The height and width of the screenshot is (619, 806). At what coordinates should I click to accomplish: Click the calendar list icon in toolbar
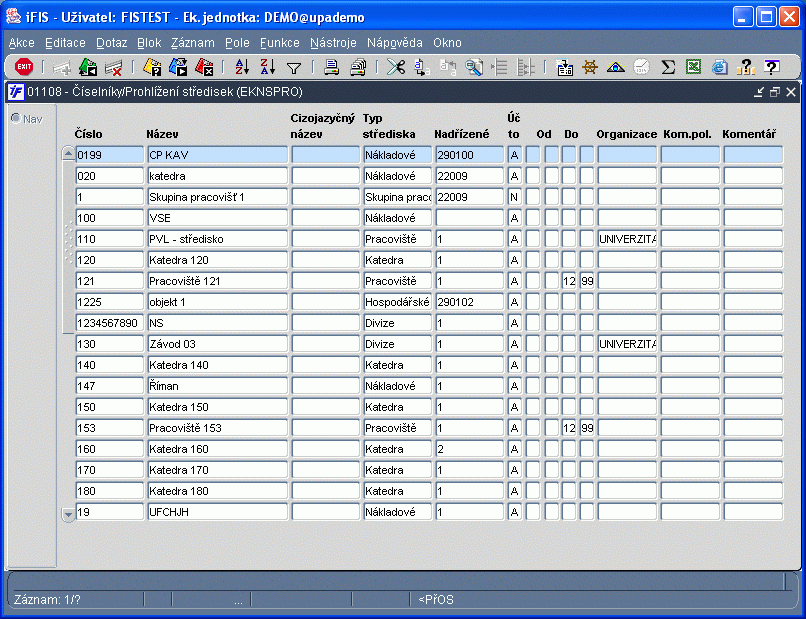(564, 67)
